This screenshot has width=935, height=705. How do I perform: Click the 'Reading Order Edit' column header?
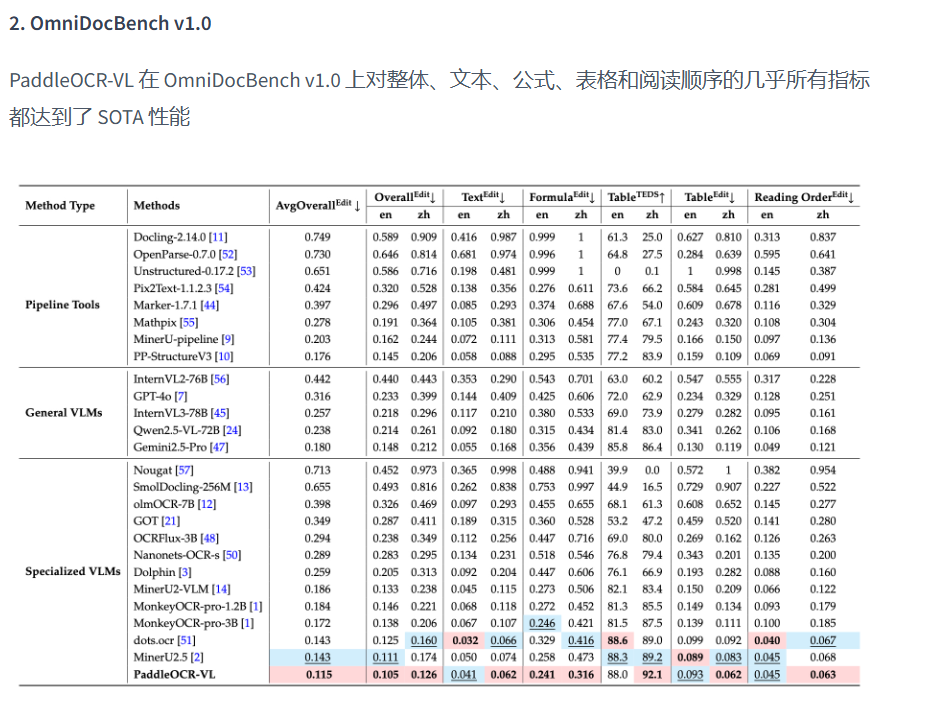pyautogui.click(x=803, y=197)
